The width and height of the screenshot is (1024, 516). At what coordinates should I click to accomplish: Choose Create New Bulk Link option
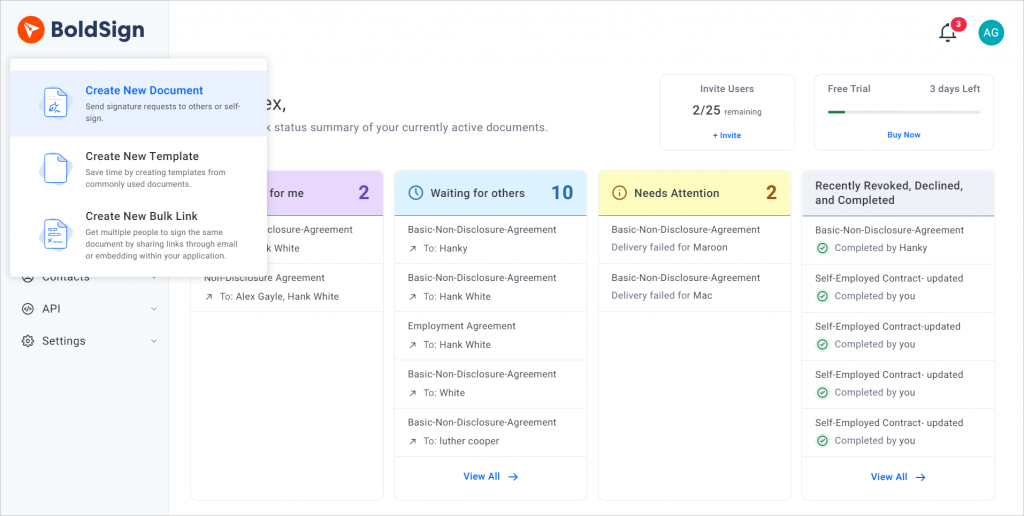(x=141, y=216)
